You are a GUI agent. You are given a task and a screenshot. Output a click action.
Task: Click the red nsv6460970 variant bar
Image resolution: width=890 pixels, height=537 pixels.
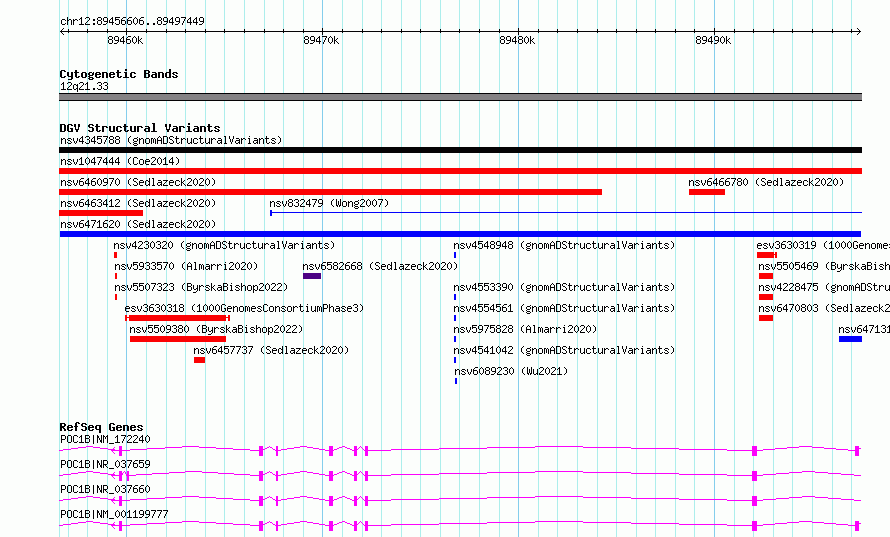point(330,192)
